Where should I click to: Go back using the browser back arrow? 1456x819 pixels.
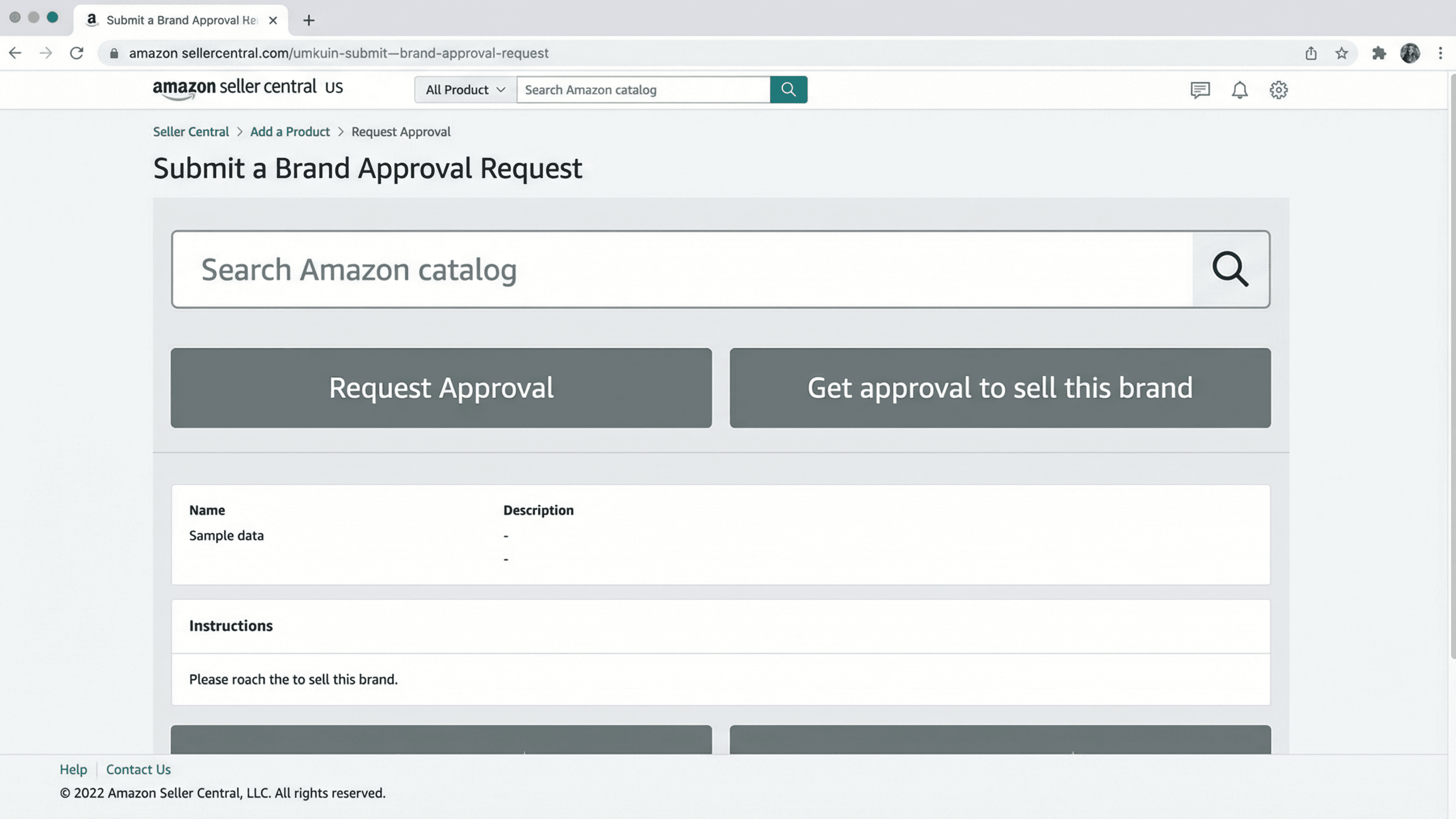[x=15, y=53]
